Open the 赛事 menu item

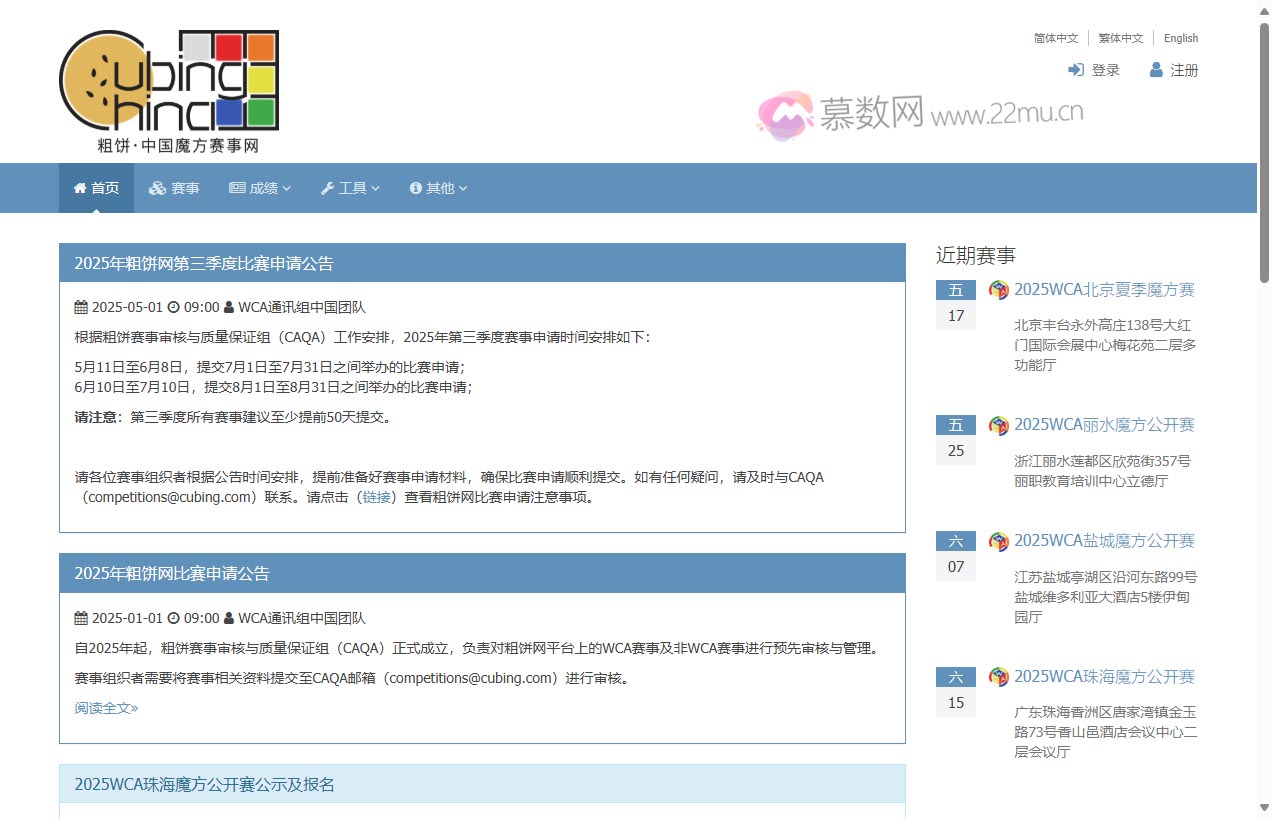click(x=175, y=187)
